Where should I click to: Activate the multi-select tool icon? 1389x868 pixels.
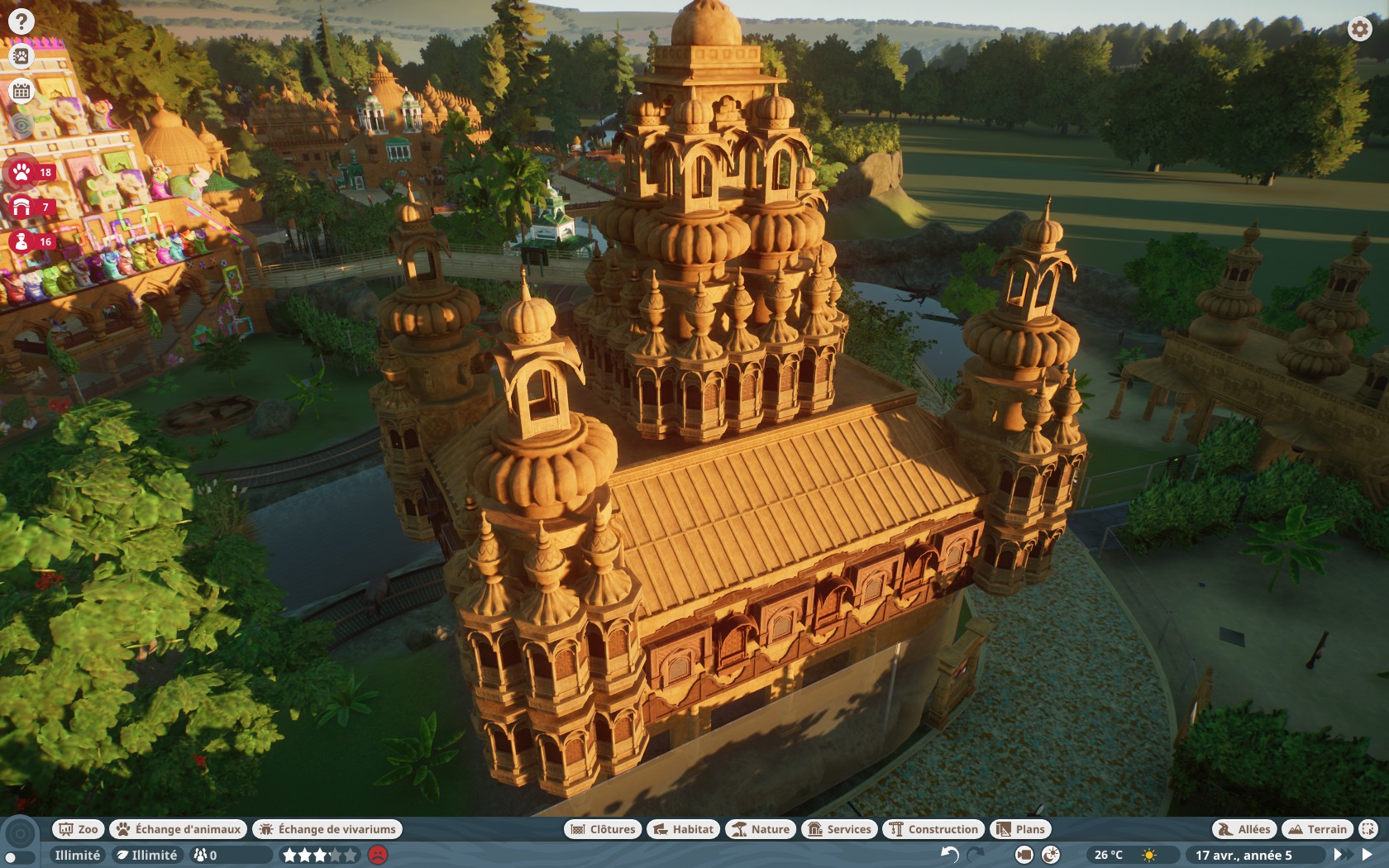tap(1368, 829)
